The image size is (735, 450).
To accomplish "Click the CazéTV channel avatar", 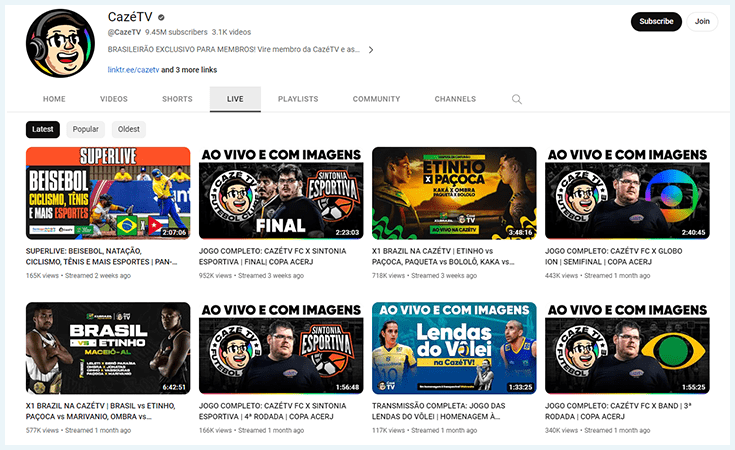I will point(60,43).
